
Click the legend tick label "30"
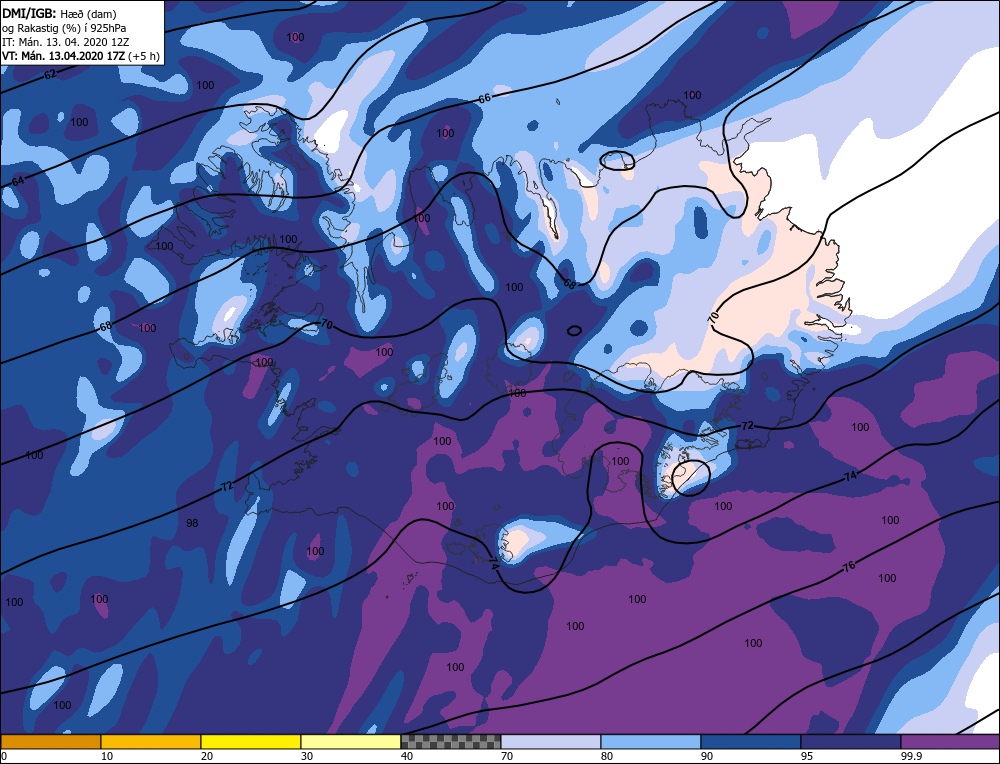click(x=307, y=756)
